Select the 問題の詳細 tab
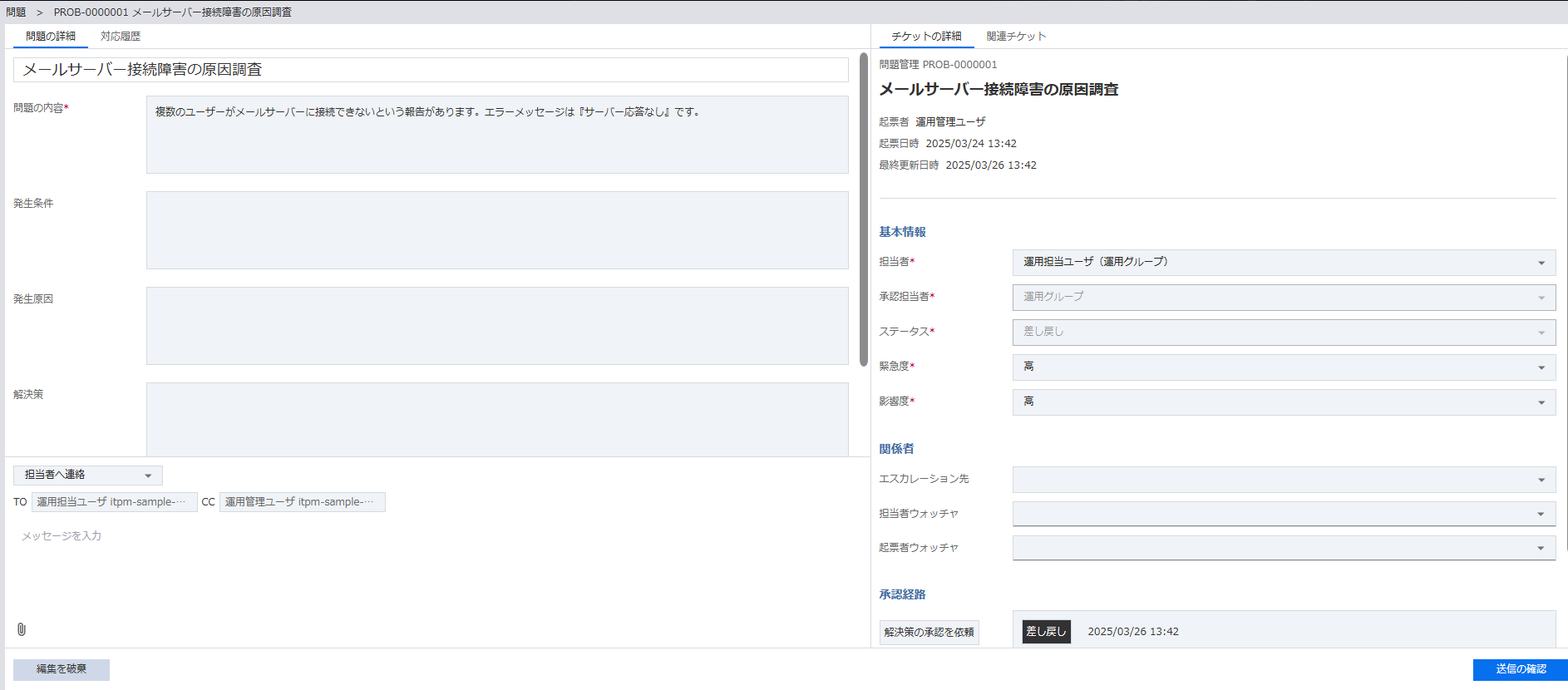The height and width of the screenshot is (690, 1568). (51, 37)
